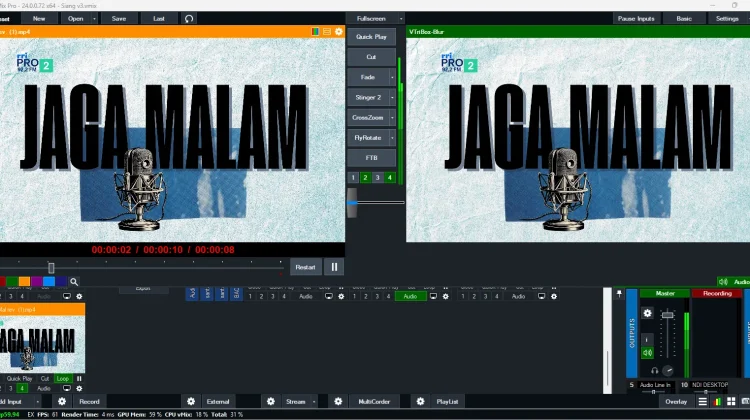Toggle the green active Audio button in the input row
Screen dimensions: 750x420
[x=410, y=297]
